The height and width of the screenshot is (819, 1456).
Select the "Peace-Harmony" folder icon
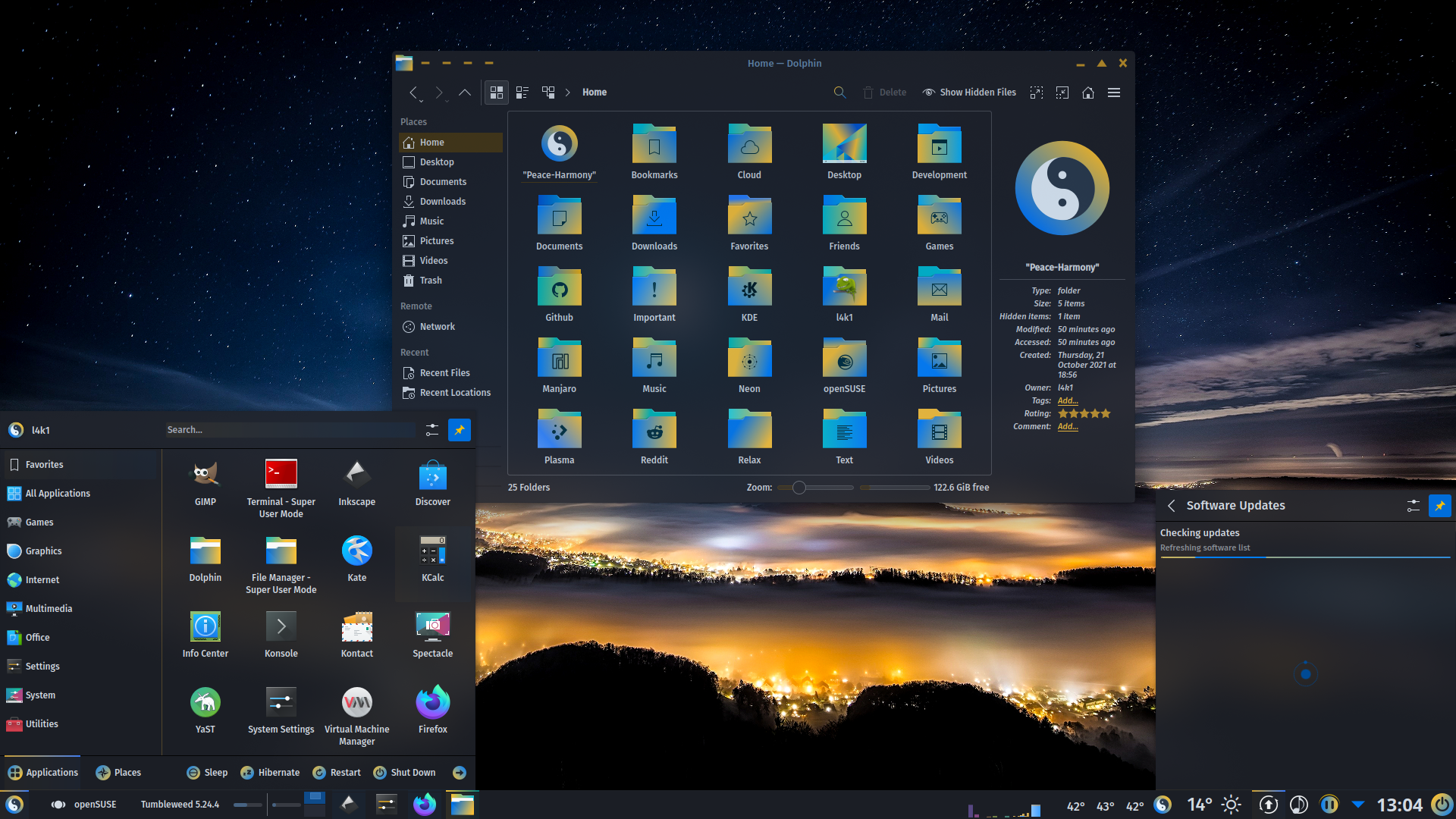pyautogui.click(x=559, y=143)
